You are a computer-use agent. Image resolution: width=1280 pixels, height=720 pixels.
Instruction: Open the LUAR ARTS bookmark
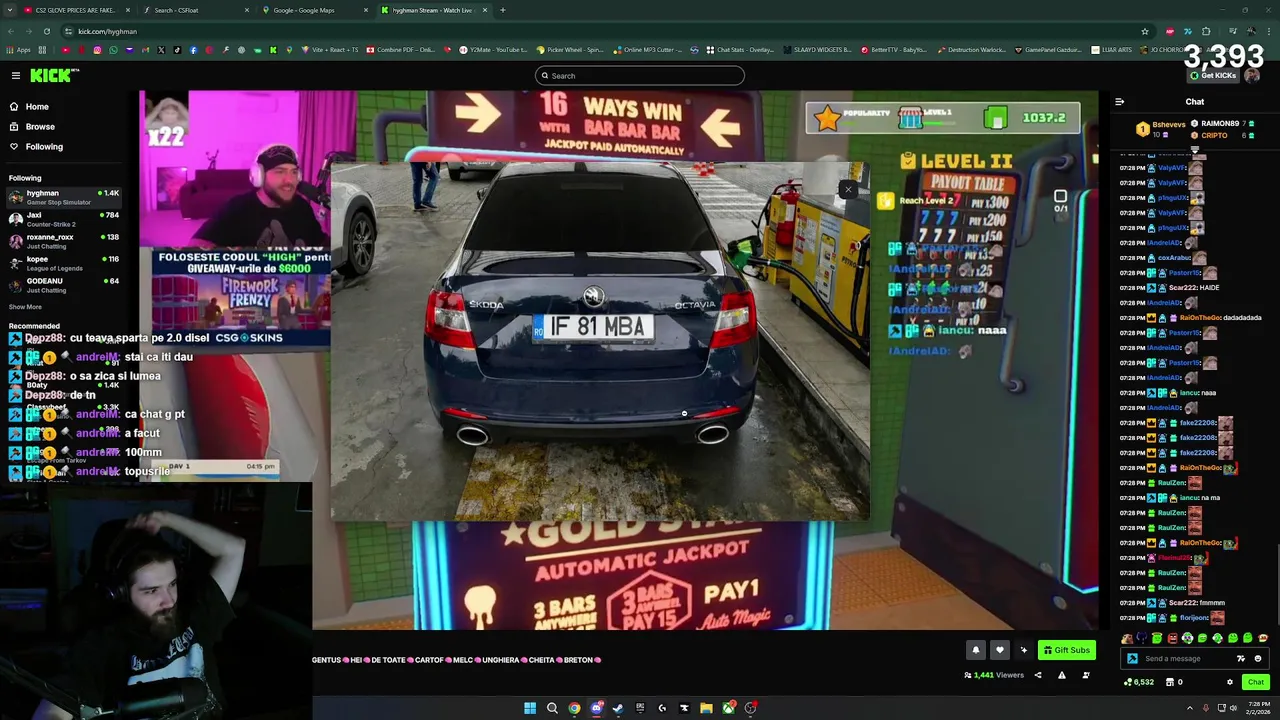point(1113,49)
